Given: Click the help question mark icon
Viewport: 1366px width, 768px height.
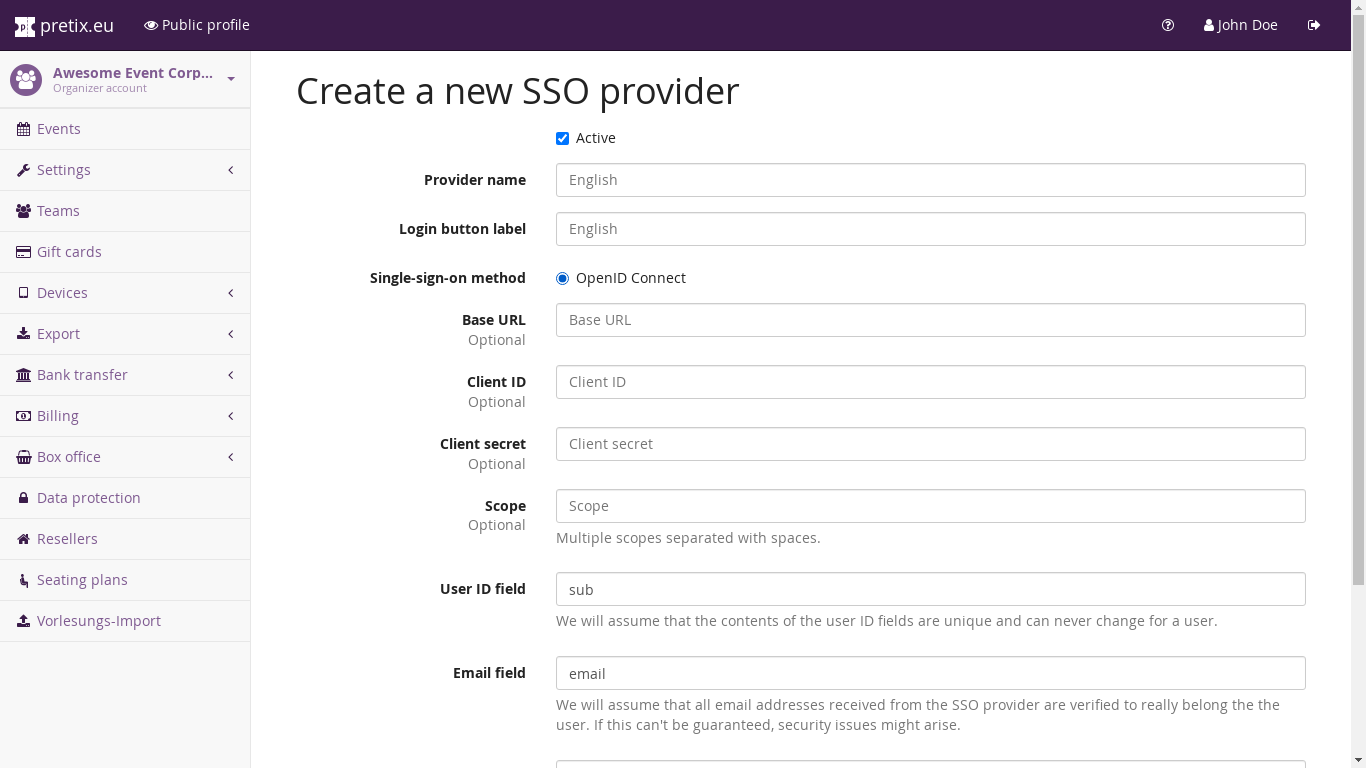Looking at the screenshot, I should 1168,25.
